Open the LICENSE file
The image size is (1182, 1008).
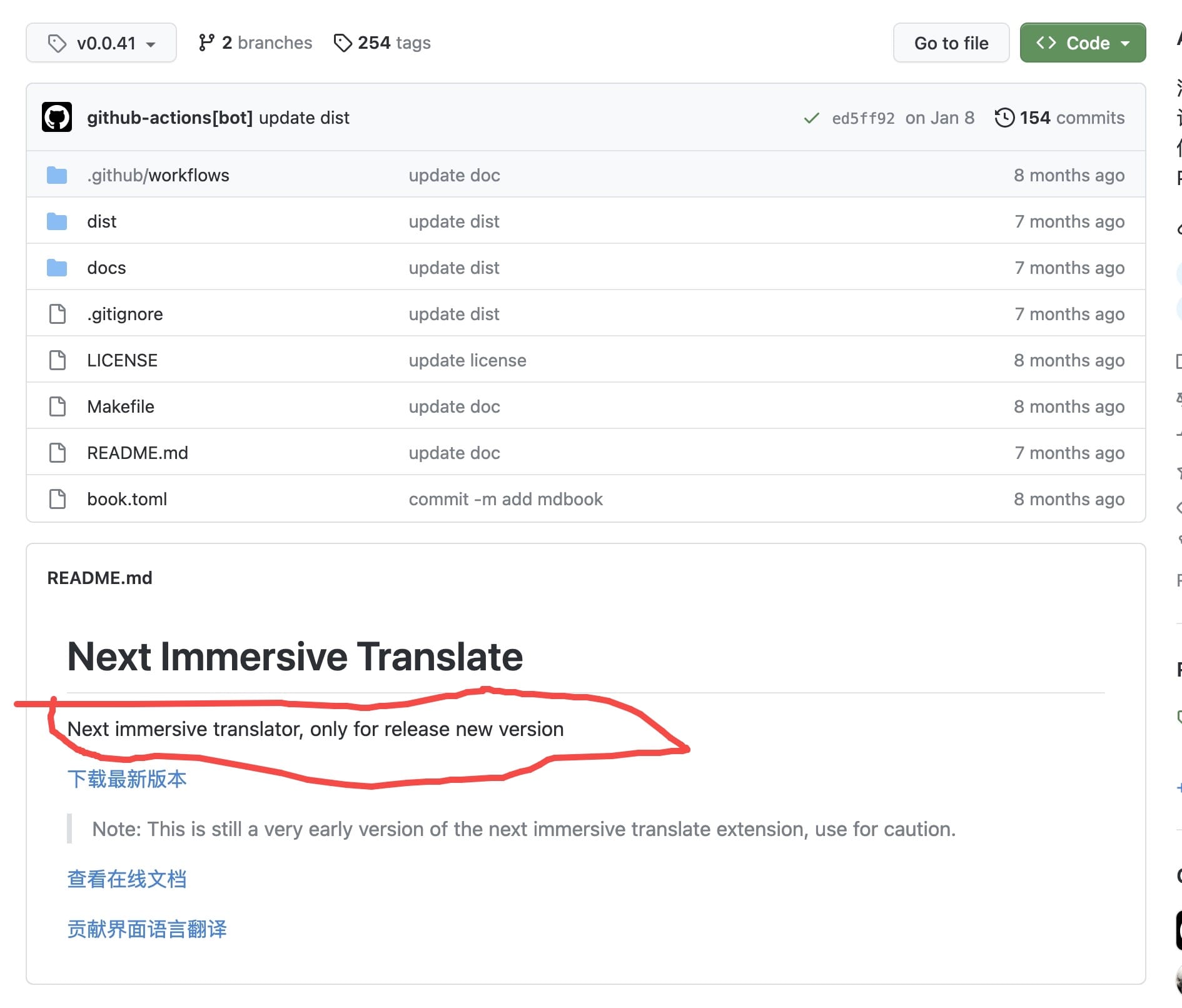[x=123, y=360]
